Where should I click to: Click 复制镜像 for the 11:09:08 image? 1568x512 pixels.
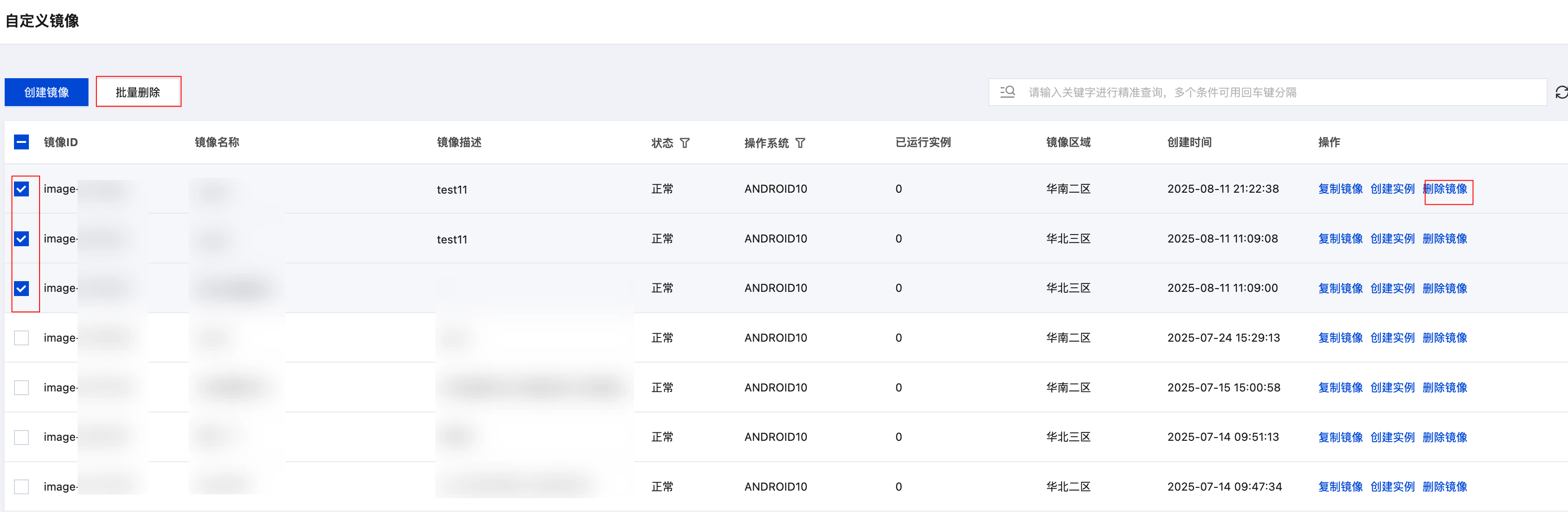(x=1340, y=238)
